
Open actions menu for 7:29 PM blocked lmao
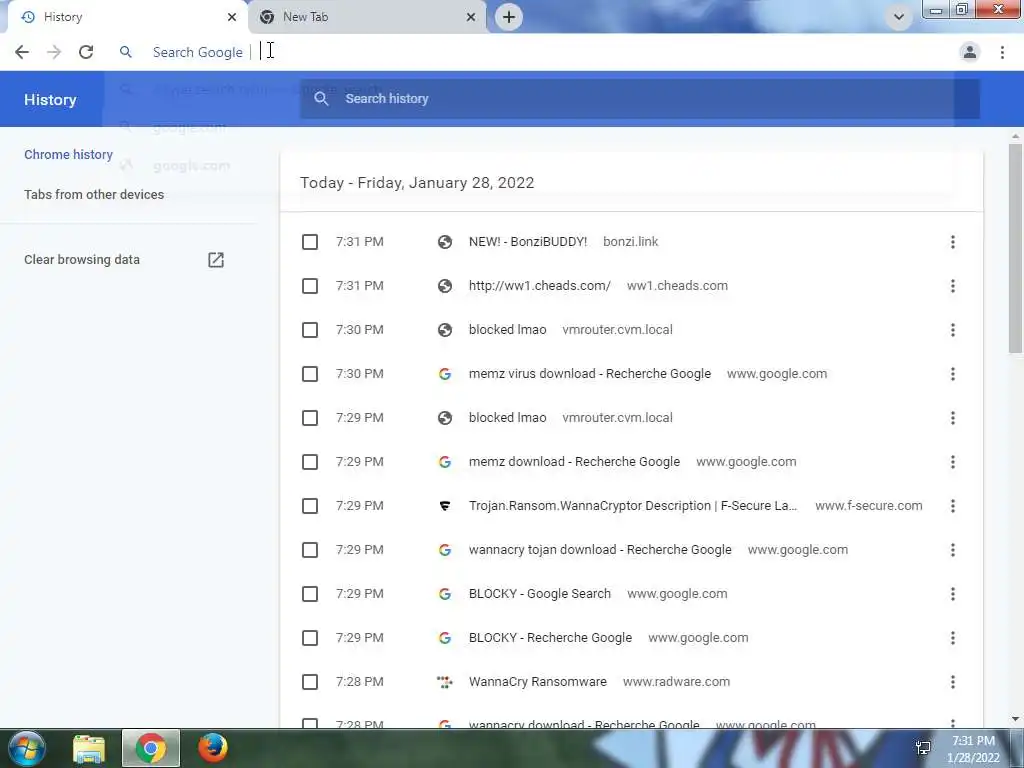point(953,418)
